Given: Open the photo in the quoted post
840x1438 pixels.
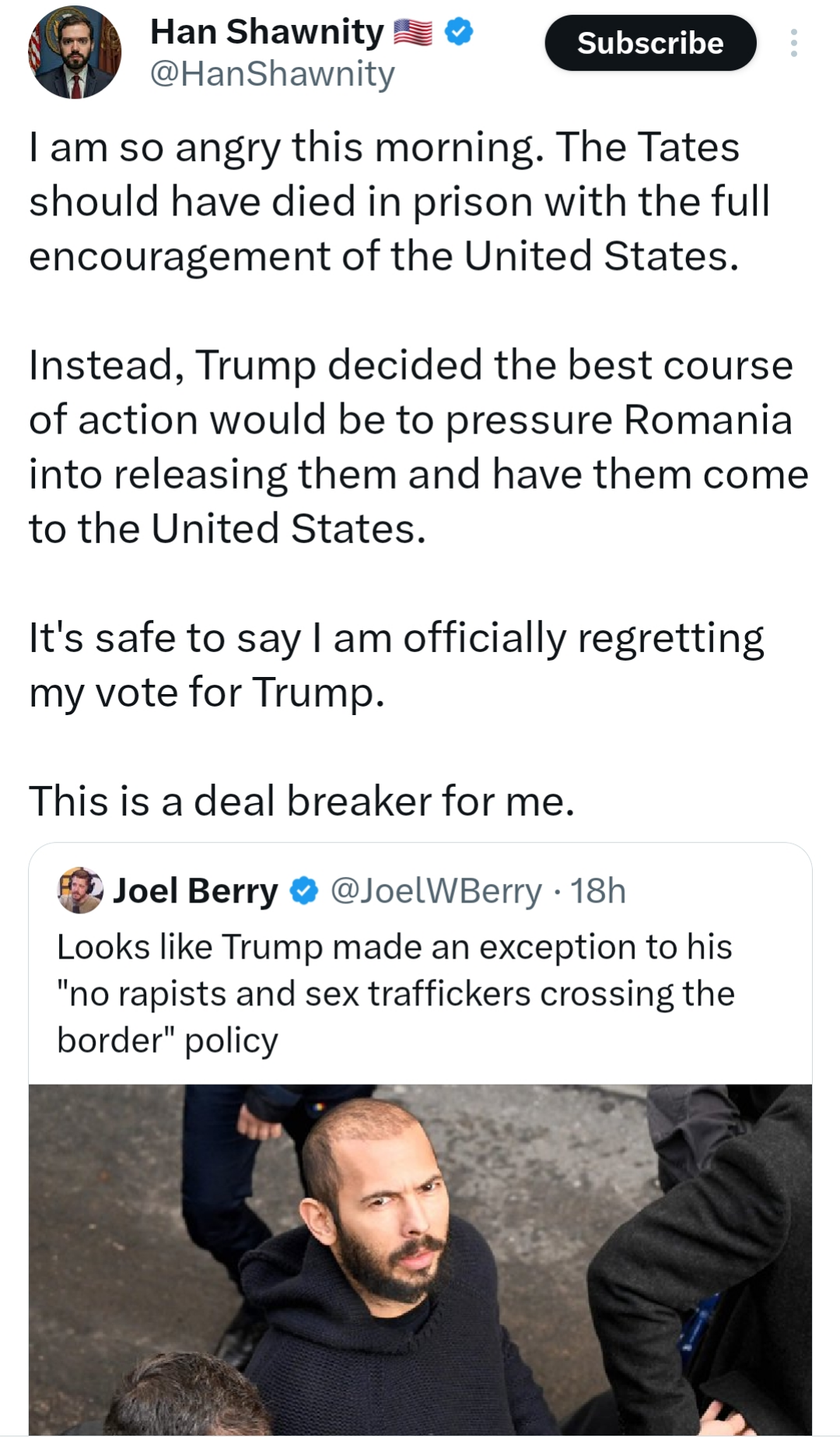Looking at the screenshot, I should click(420, 1259).
